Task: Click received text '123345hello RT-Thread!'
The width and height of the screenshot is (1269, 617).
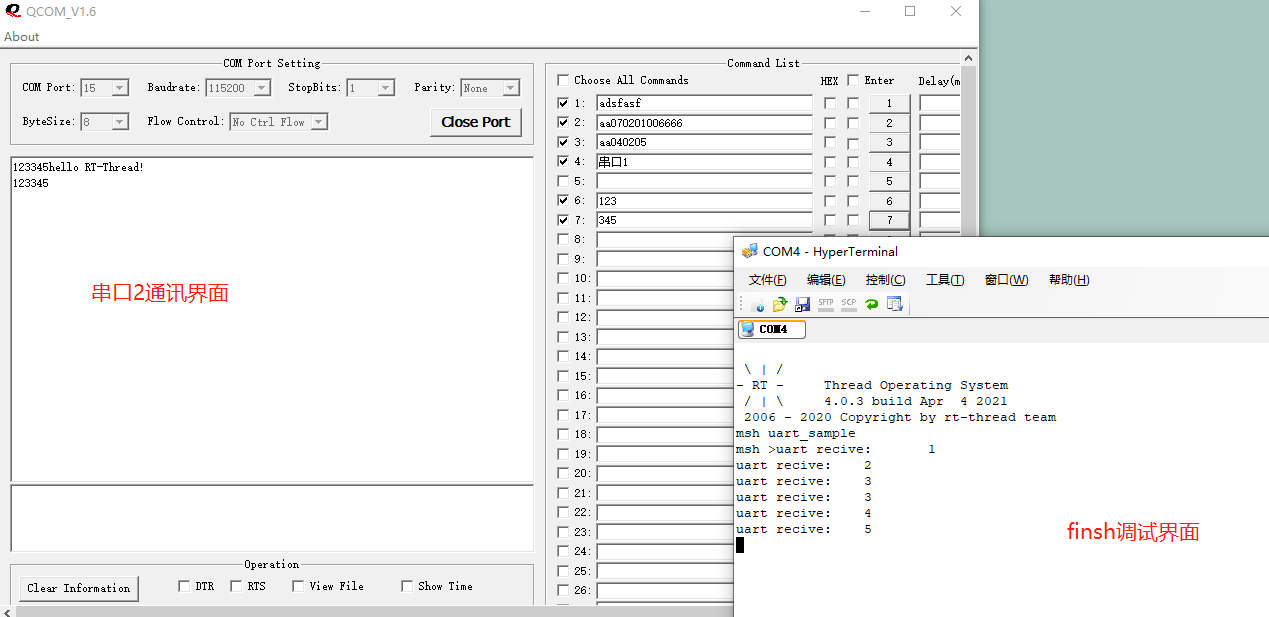Action: point(78,167)
